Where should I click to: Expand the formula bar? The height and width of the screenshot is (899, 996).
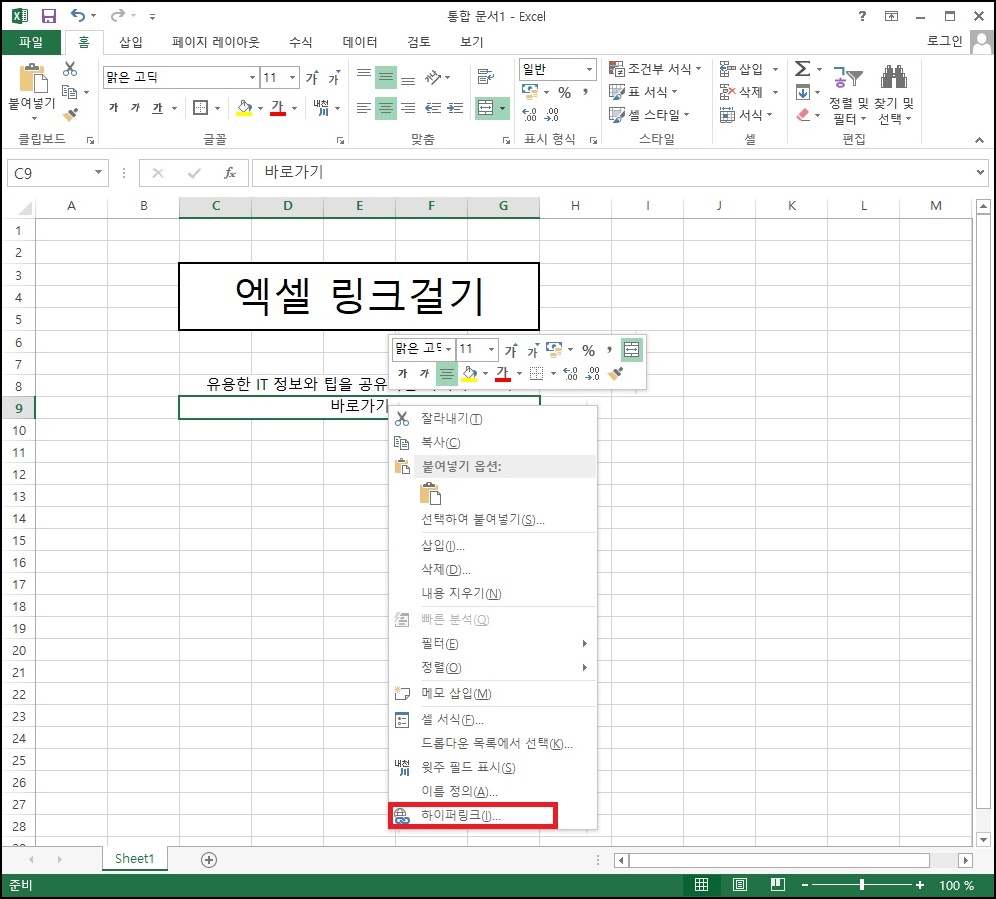point(980,172)
